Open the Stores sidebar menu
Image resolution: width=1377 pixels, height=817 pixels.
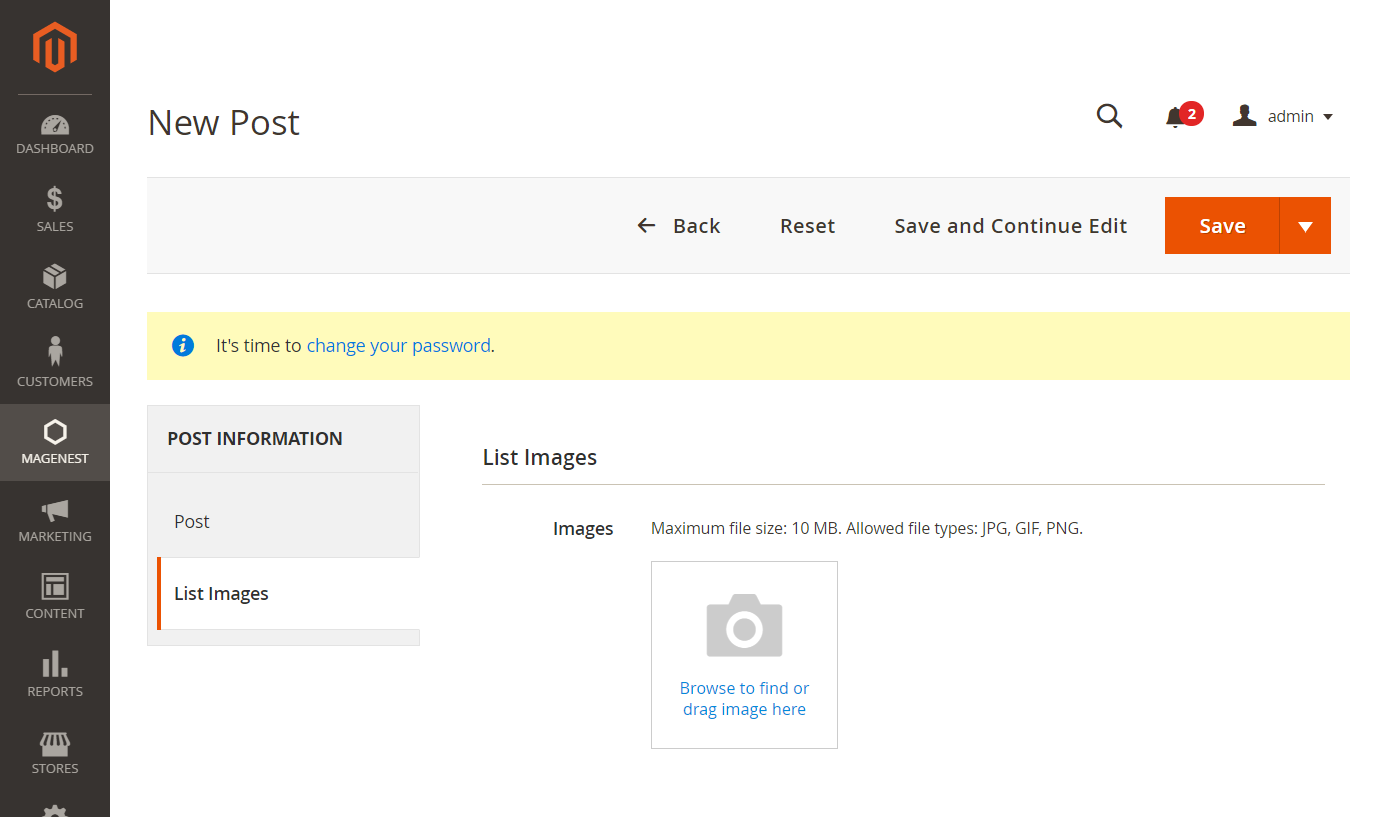tap(55, 752)
